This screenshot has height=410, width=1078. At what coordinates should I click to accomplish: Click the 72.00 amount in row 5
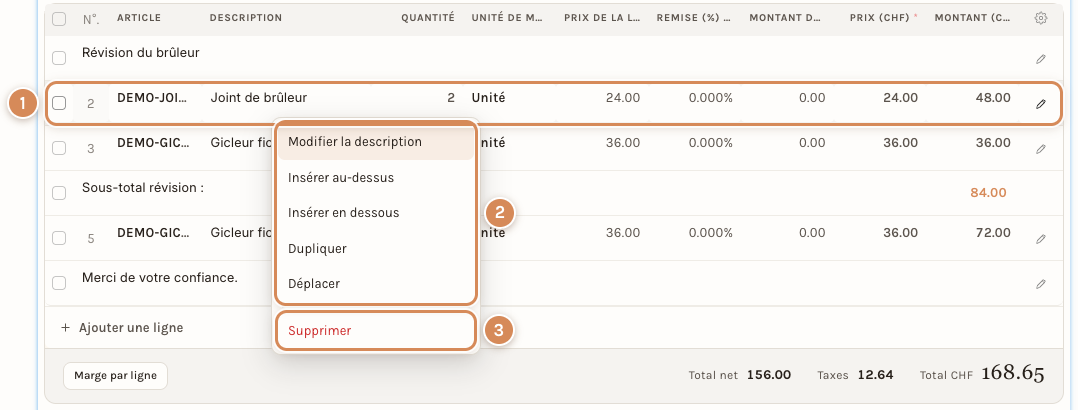click(x=993, y=233)
